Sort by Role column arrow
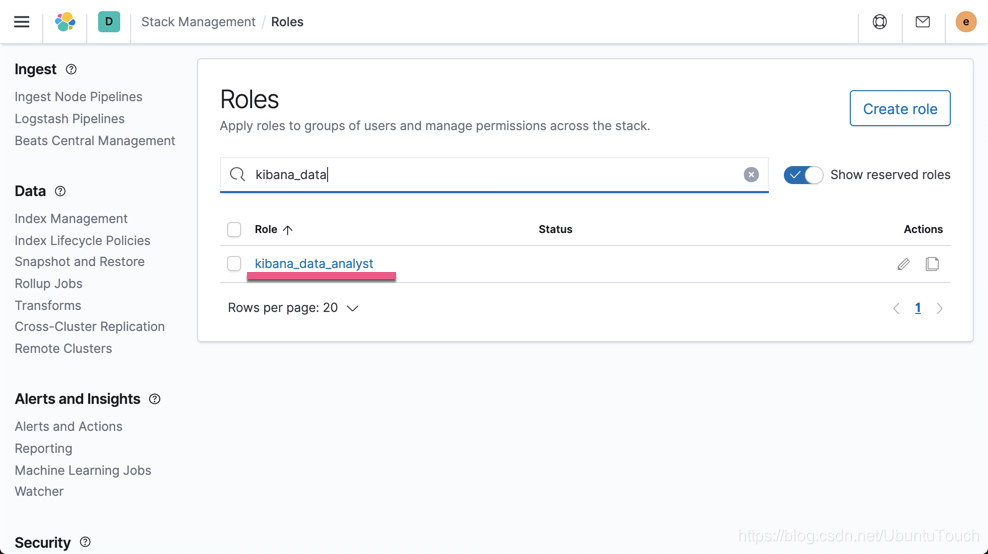Image resolution: width=988 pixels, height=554 pixels. (x=288, y=230)
